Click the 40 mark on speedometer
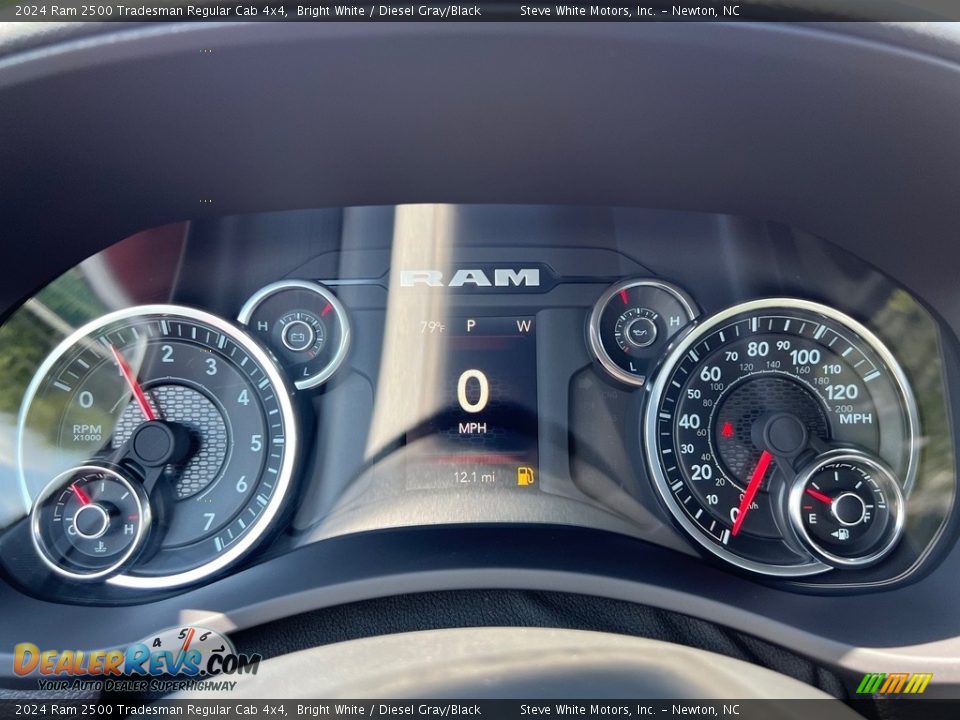This screenshot has height=720, width=960. tap(689, 421)
